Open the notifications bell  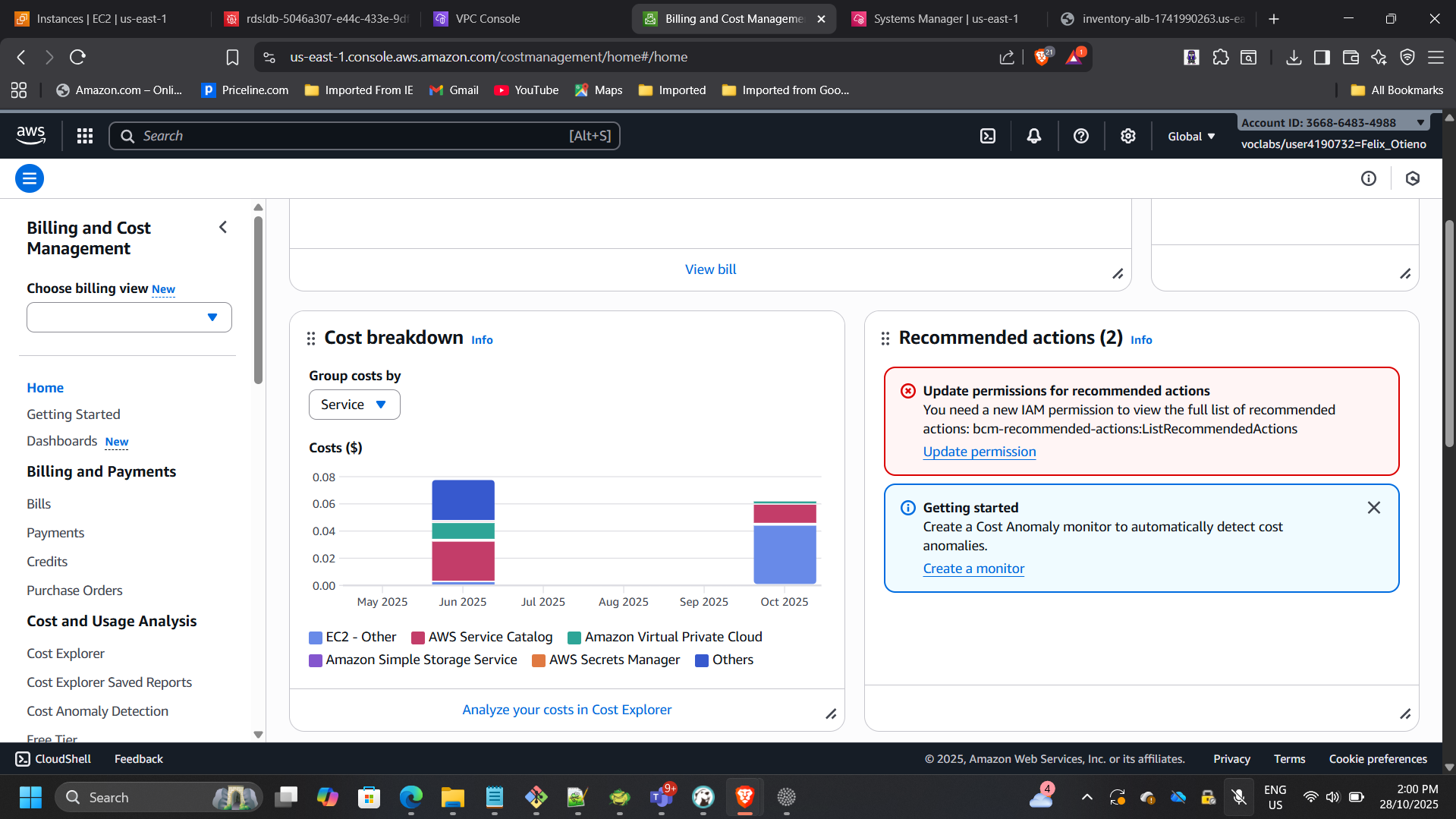coord(1033,135)
